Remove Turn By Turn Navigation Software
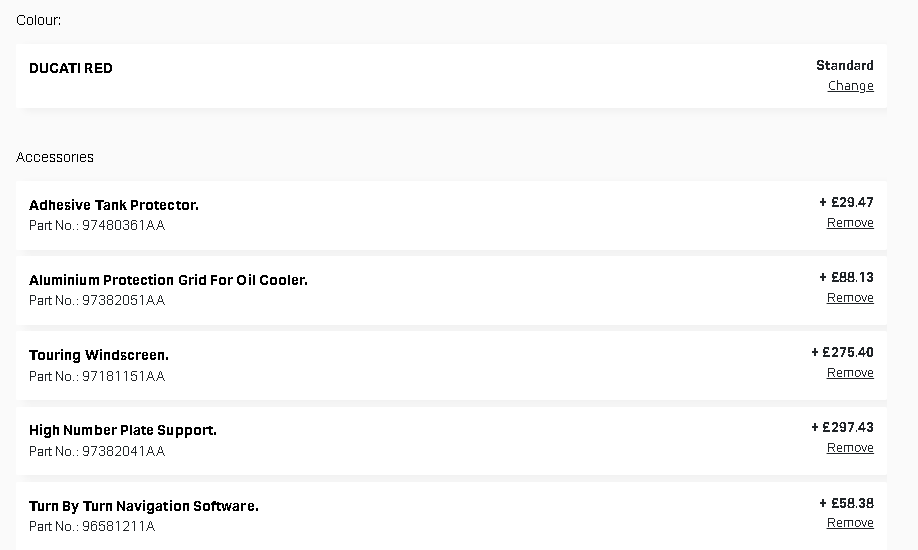The width and height of the screenshot is (918, 550). 850,523
